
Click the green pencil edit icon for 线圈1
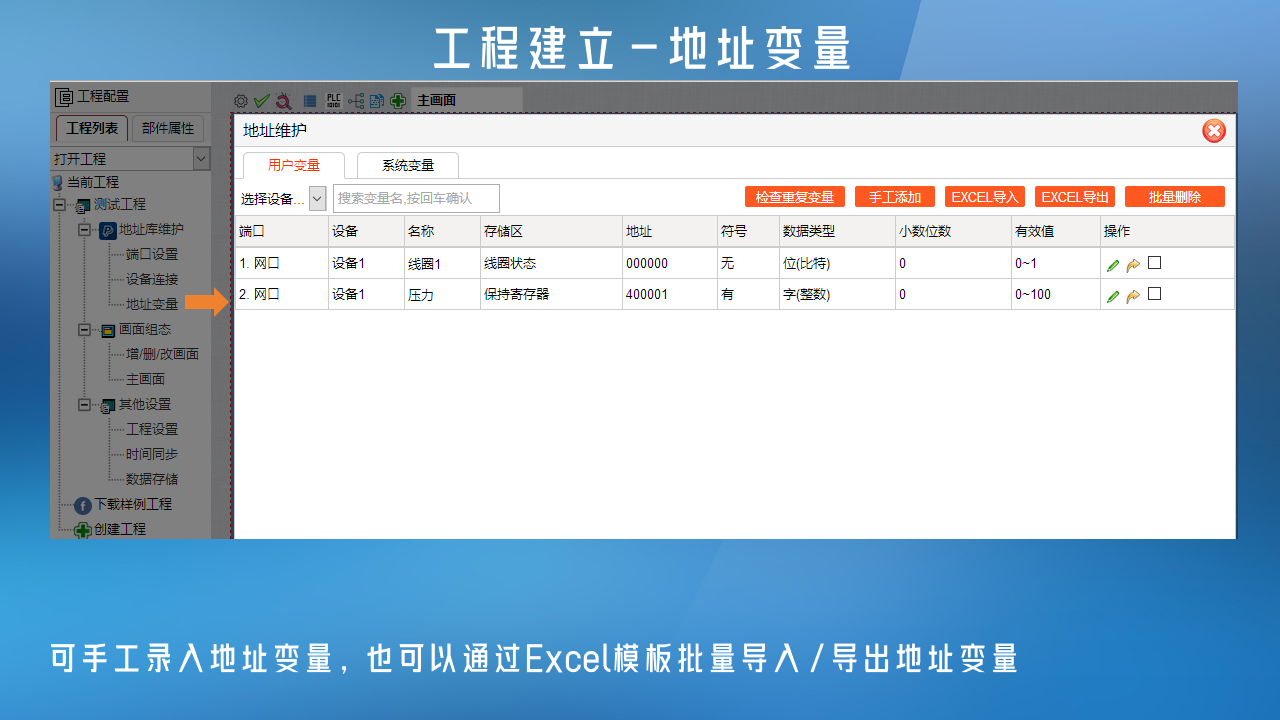point(1112,265)
